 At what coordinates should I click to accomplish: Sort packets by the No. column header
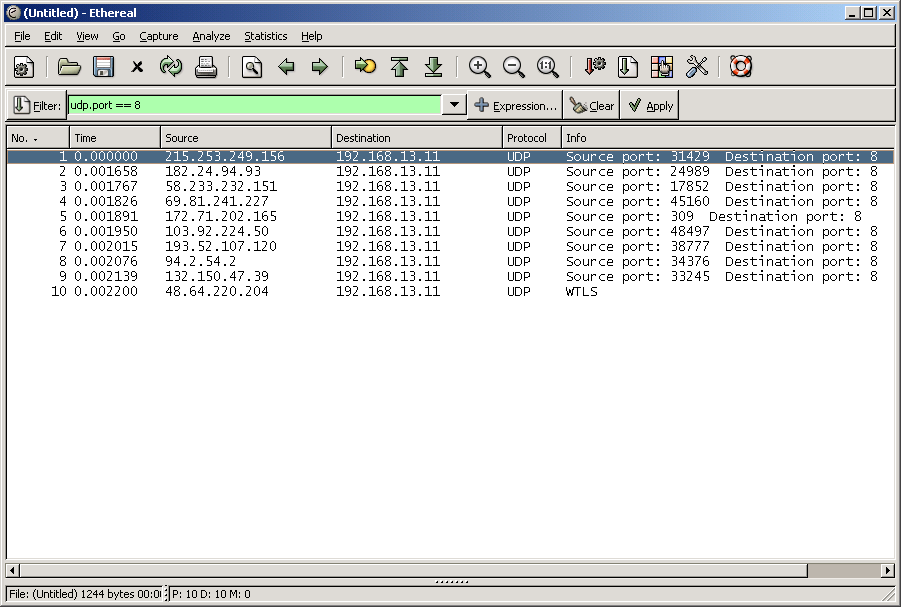click(x=38, y=138)
